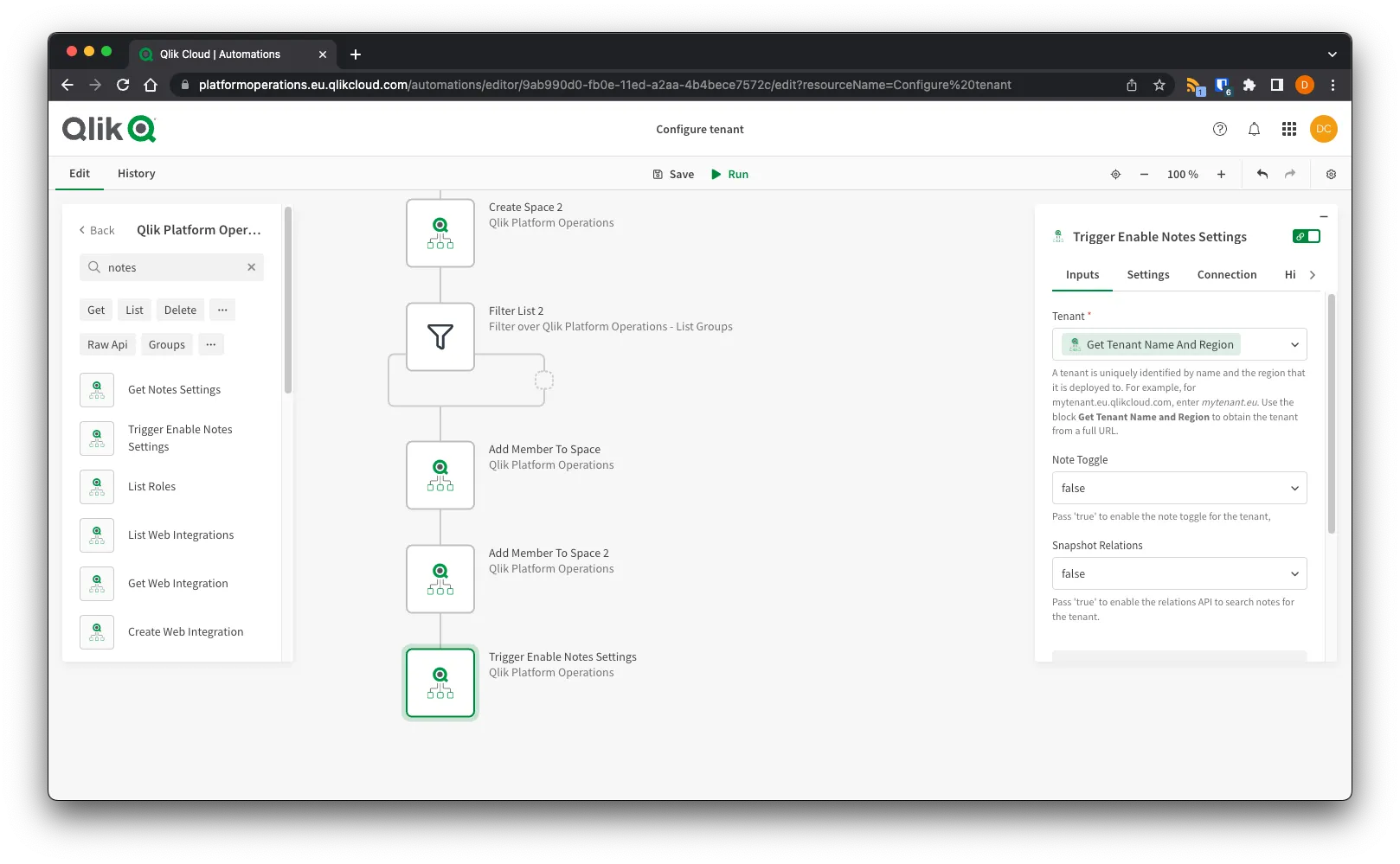Expand the Tenant field dropdown

[x=1294, y=344]
